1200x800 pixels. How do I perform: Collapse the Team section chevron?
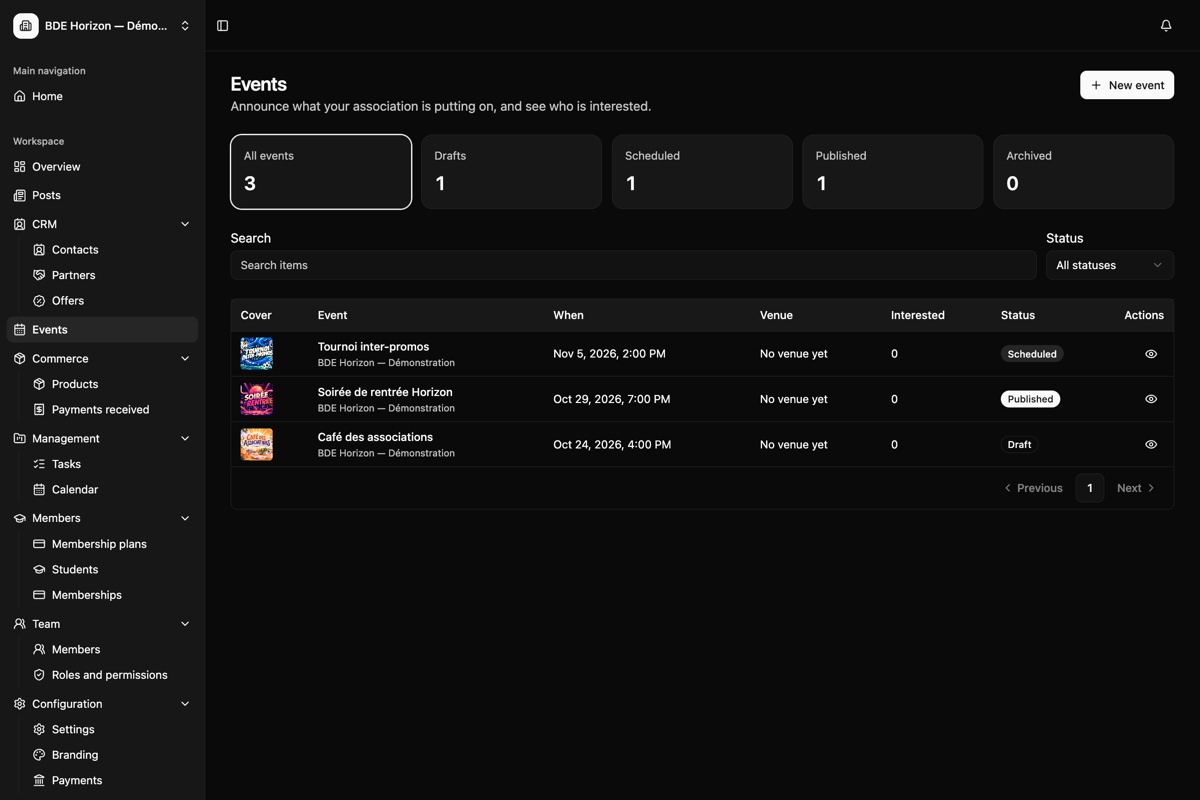click(x=185, y=624)
